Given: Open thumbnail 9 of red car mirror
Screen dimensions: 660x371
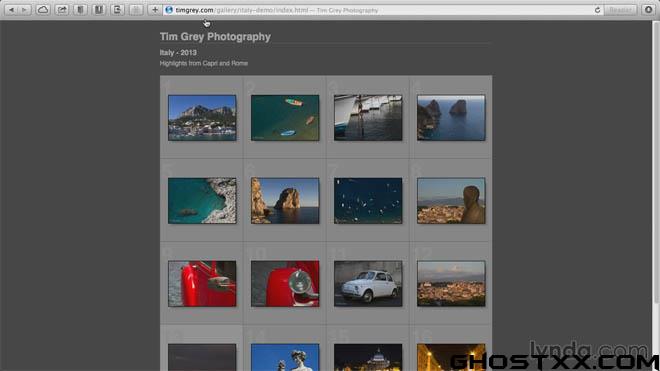Looking at the screenshot, I should tap(202, 283).
